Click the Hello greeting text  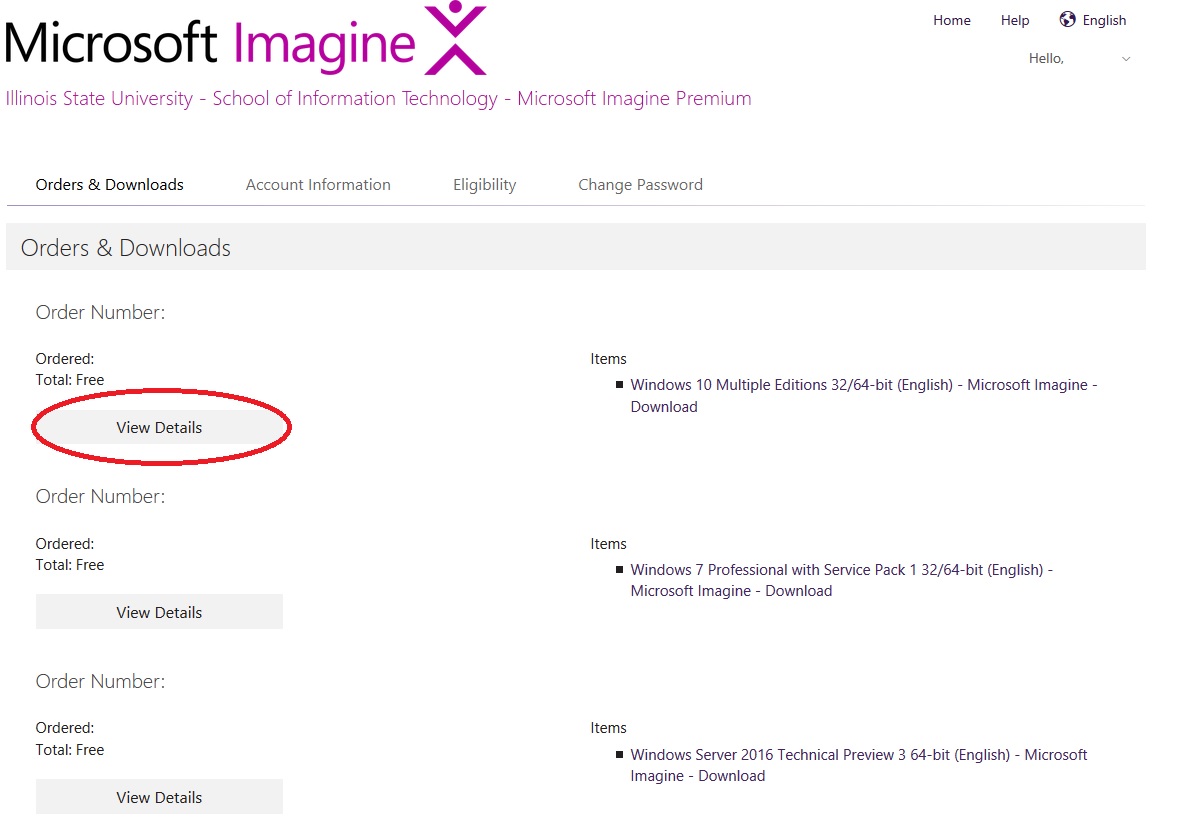point(1046,59)
